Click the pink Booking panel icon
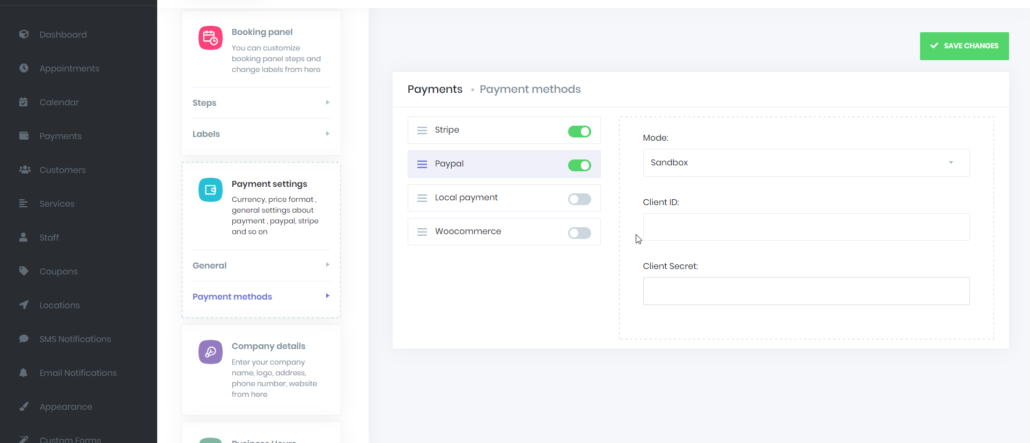 (x=211, y=38)
